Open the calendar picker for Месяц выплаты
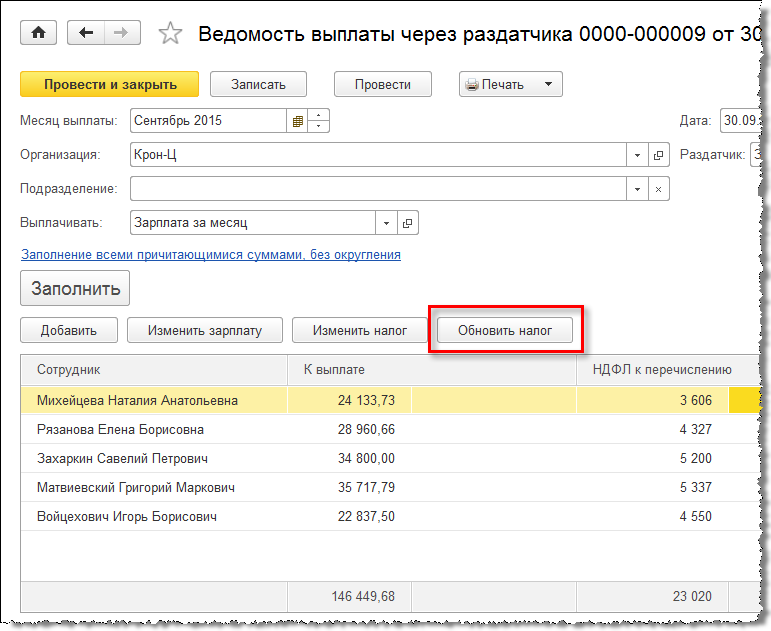The image size is (771, 631). (x=297, y=121)
